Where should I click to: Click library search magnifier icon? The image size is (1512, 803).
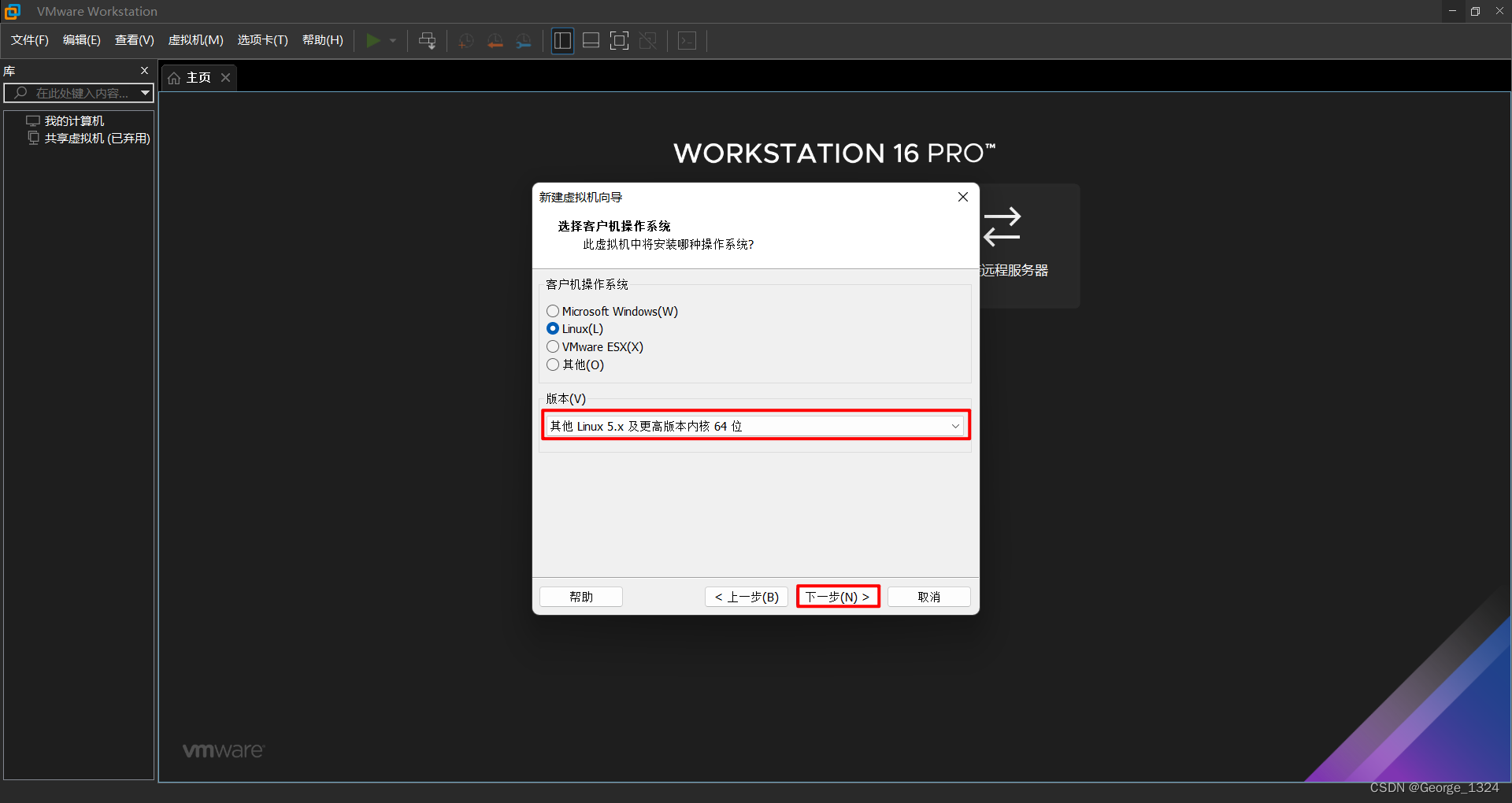(x=21, y=93)
